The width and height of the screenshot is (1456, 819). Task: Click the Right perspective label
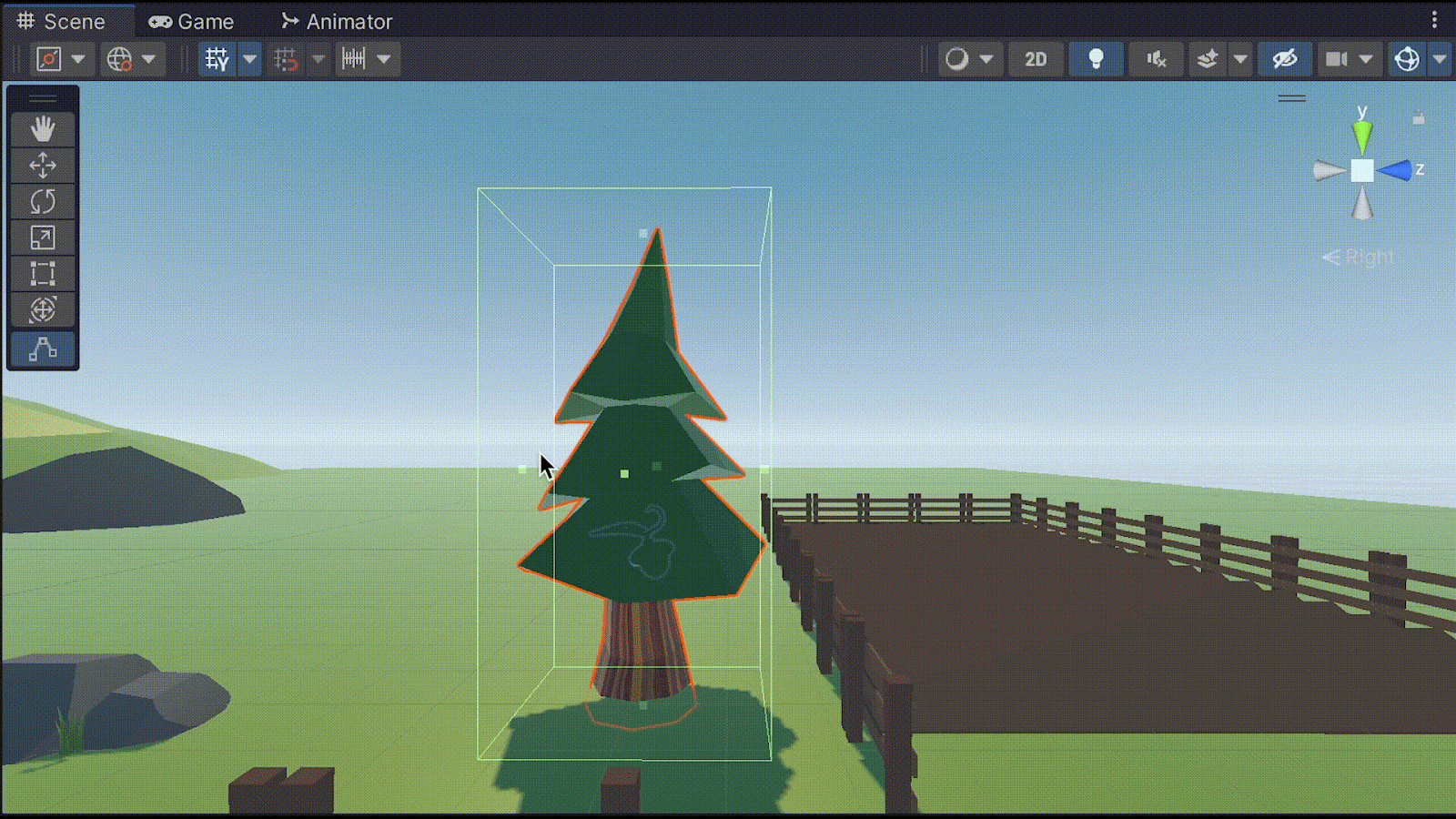coord(1359,258)
